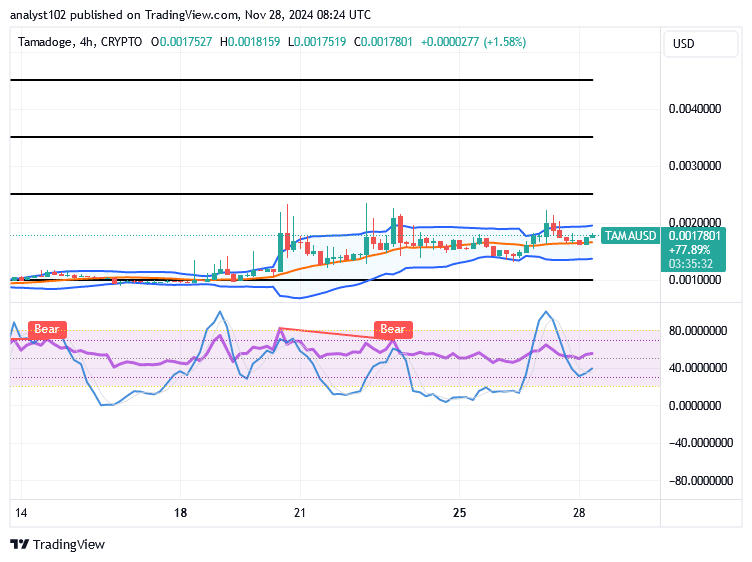Viewport: 752px width, 562px height.
Task: Click the first Bear label on the oscillator
Action: tap(47, 329)
